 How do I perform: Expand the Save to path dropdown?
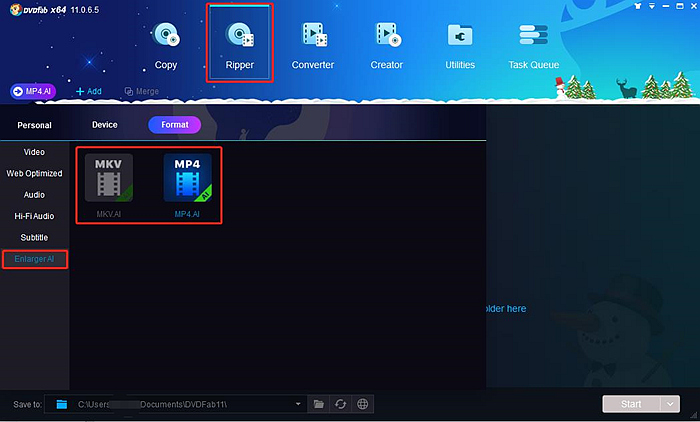click(x=298, y=404)
